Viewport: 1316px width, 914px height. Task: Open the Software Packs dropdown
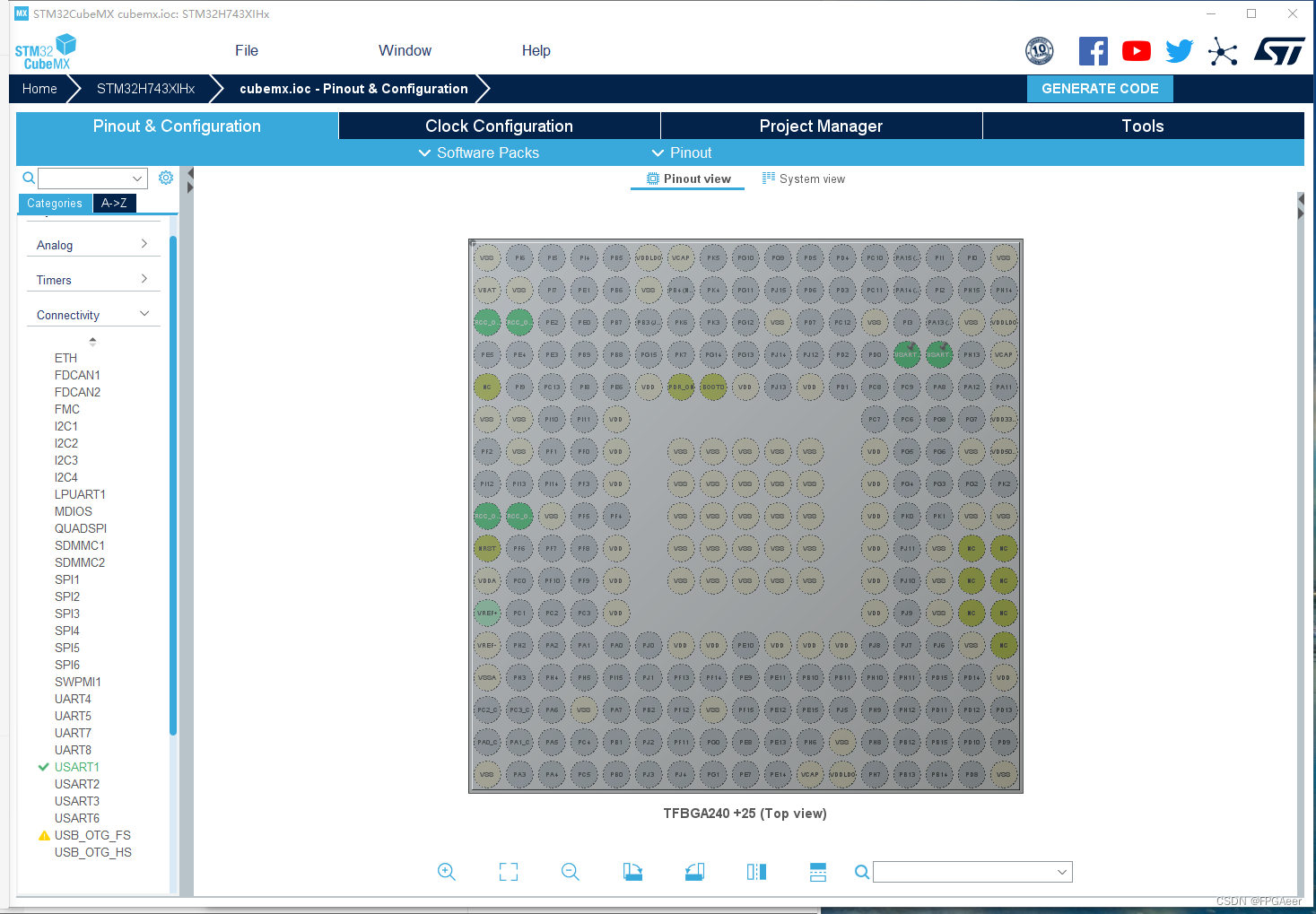[479, 153]
